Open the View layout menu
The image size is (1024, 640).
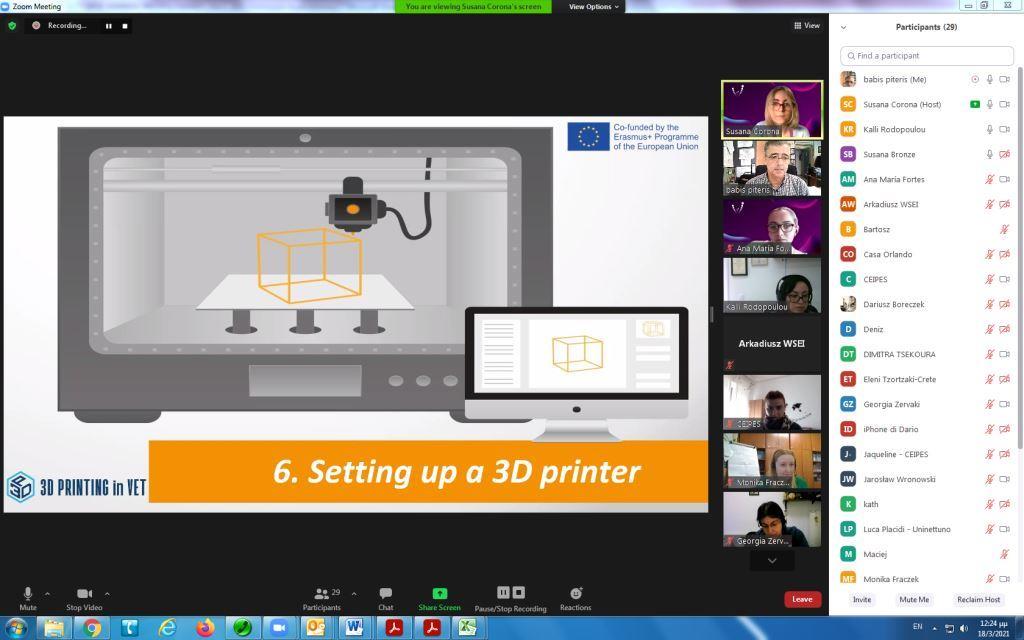click(x=807, y=26)
